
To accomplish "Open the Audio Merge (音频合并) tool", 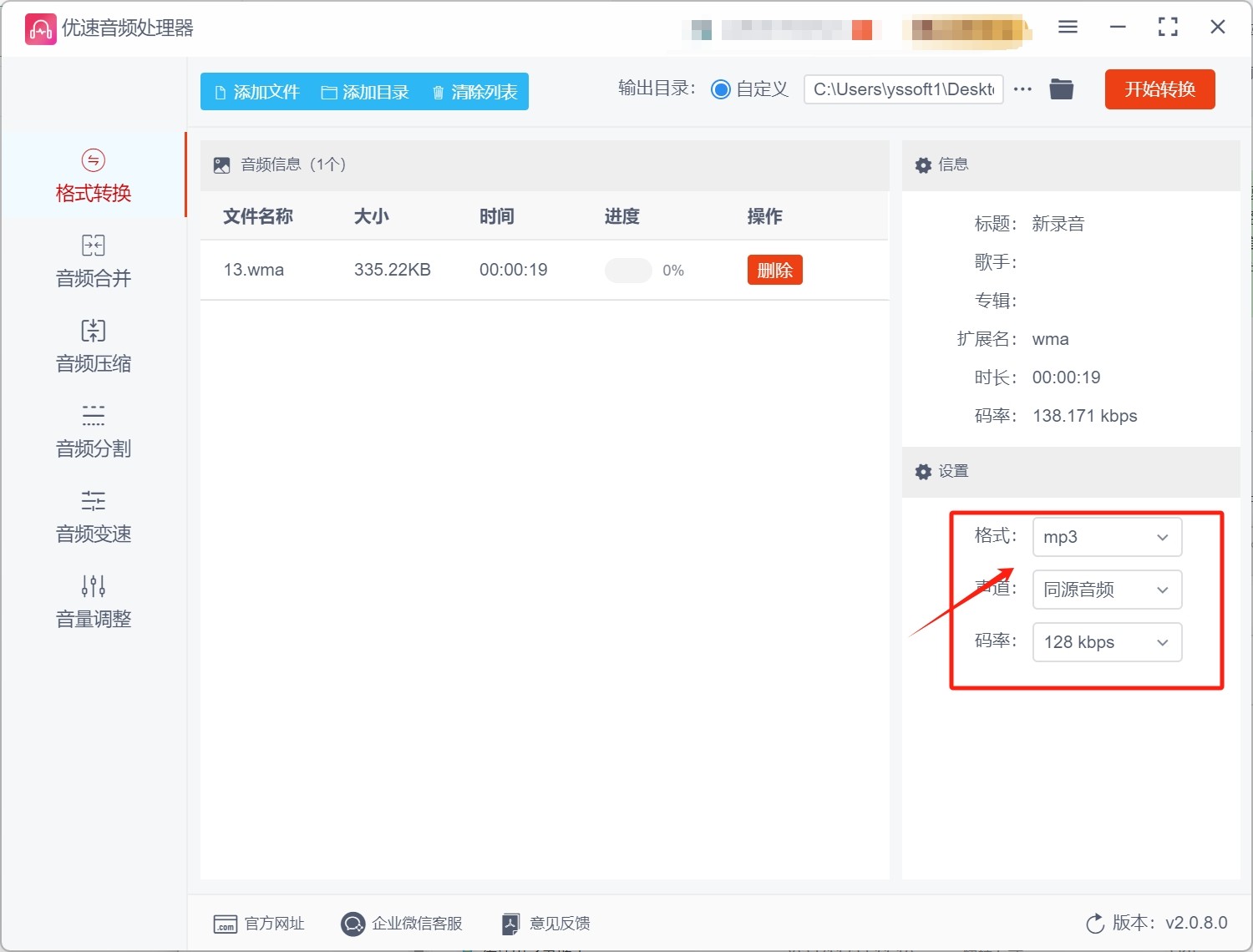I will tap(93, 261).
